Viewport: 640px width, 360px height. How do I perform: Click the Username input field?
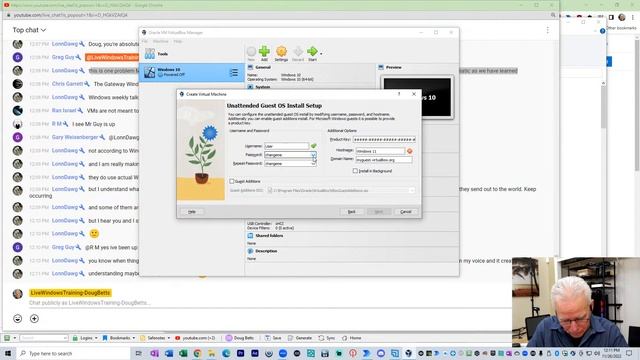[x=287, y=146]
